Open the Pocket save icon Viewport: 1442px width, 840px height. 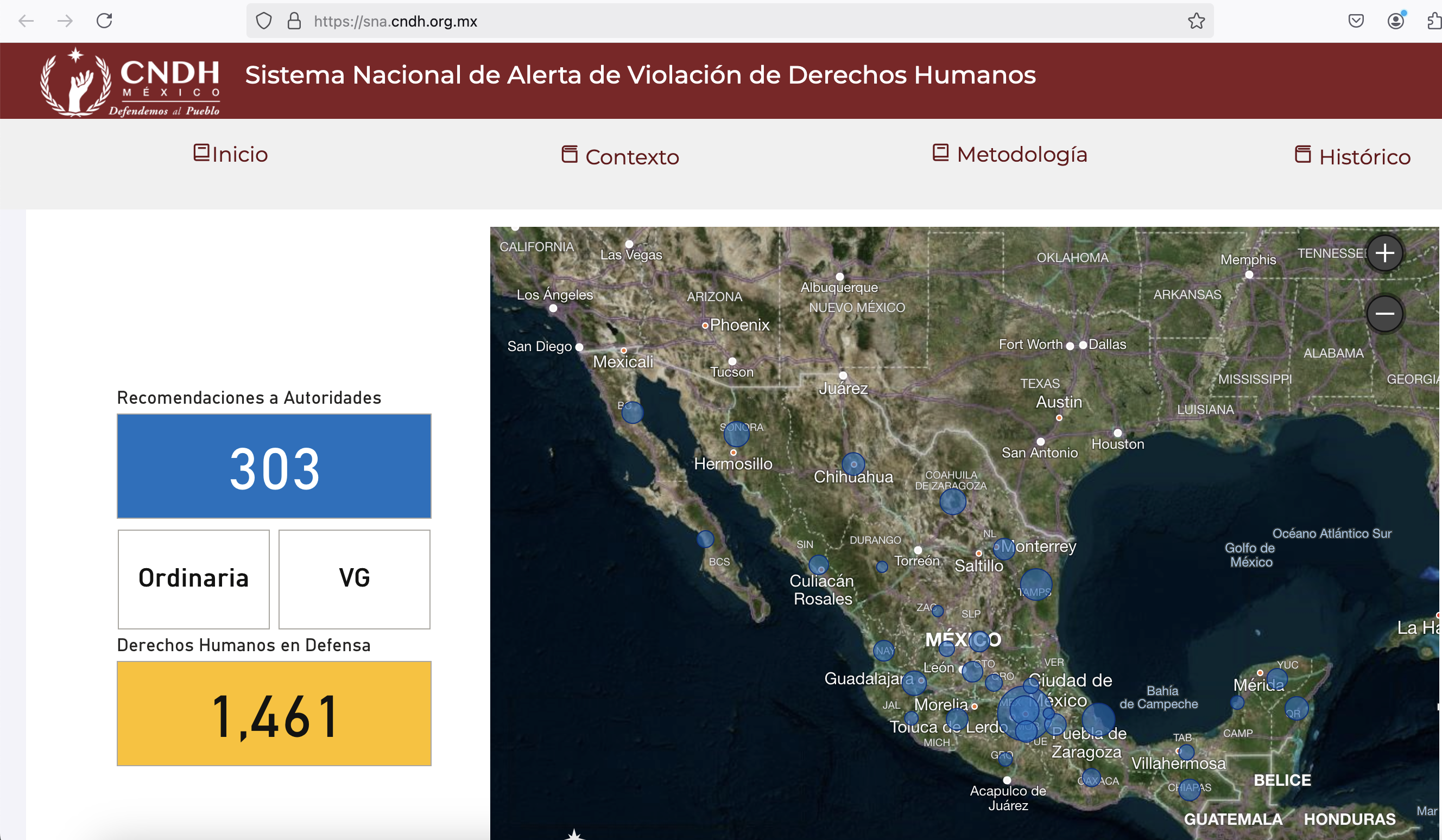click(1356, 21)
